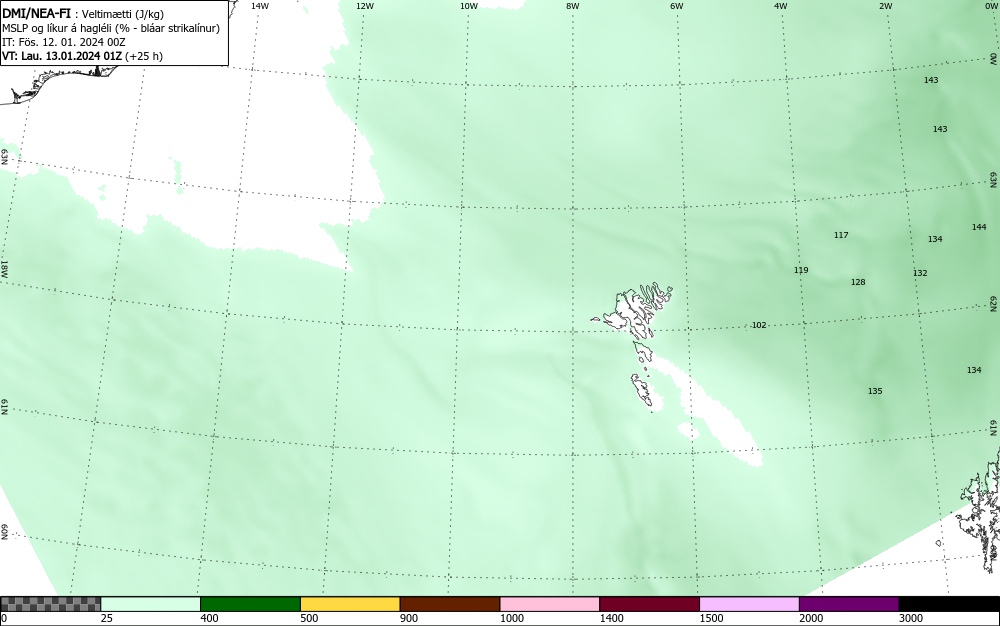Screen dimensions: 1000x626
Task: Click the checkered gray 0–25 legend swatch
Action: (50, 604)
